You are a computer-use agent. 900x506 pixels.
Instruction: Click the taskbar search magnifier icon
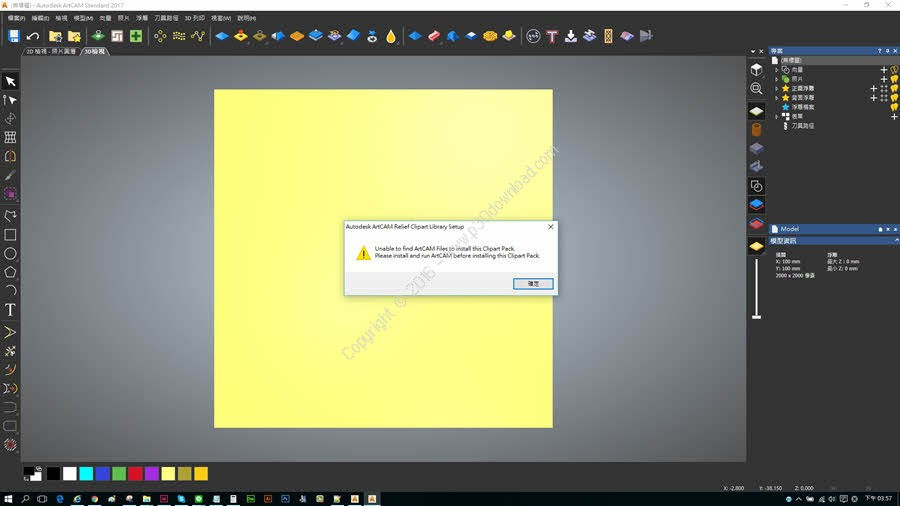(x=25, y=499)
